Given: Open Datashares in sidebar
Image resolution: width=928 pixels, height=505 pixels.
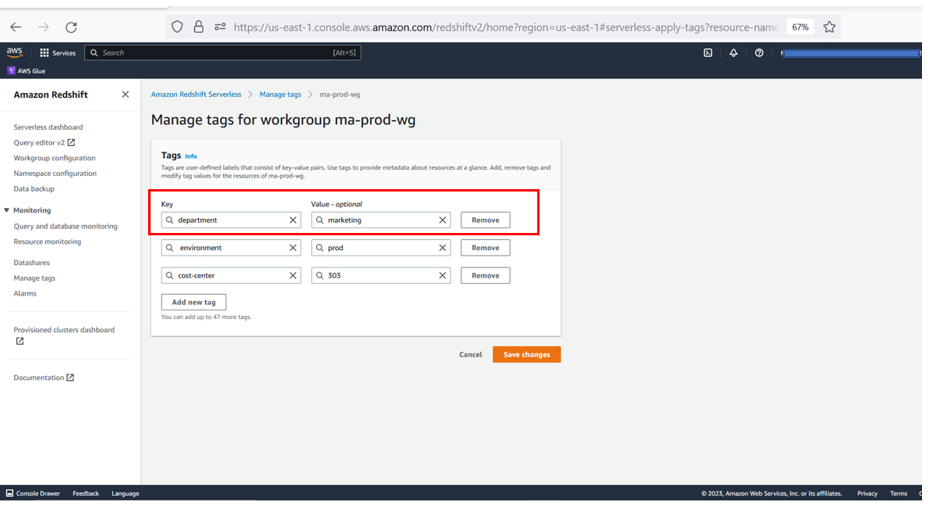Looking at the screenshot, I should [x=31, y=262].
